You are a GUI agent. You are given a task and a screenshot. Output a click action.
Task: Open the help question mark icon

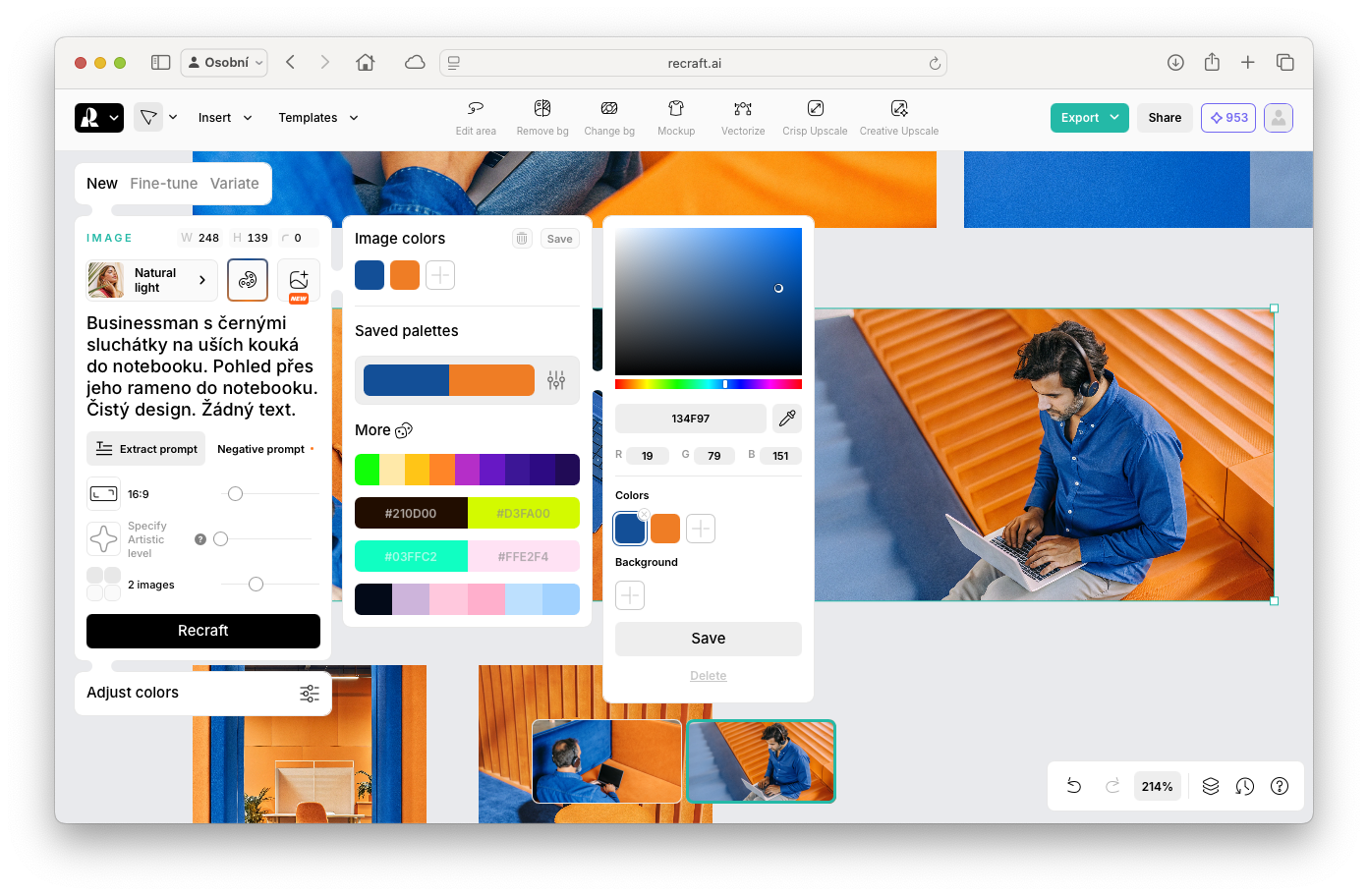click(x=1280, y=786)
